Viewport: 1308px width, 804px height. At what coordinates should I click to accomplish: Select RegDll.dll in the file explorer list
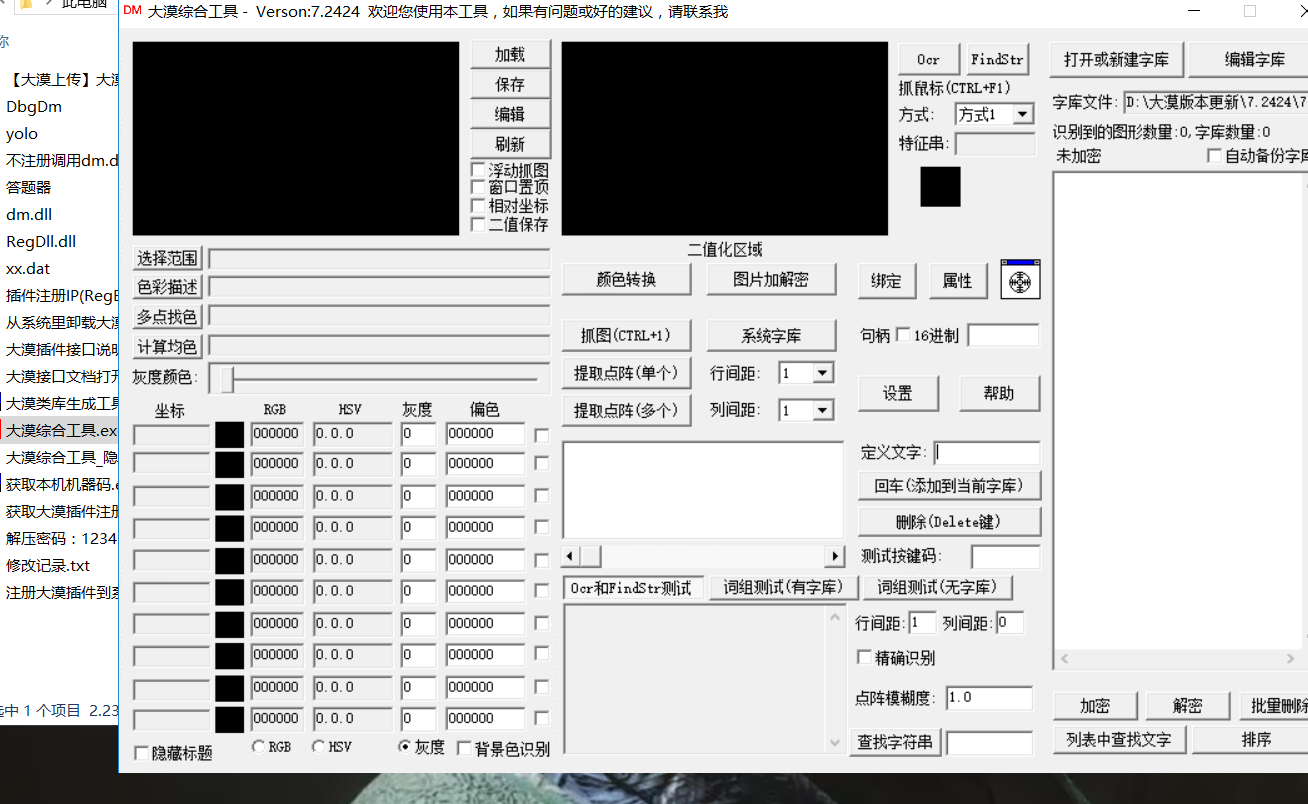[41, 241]
